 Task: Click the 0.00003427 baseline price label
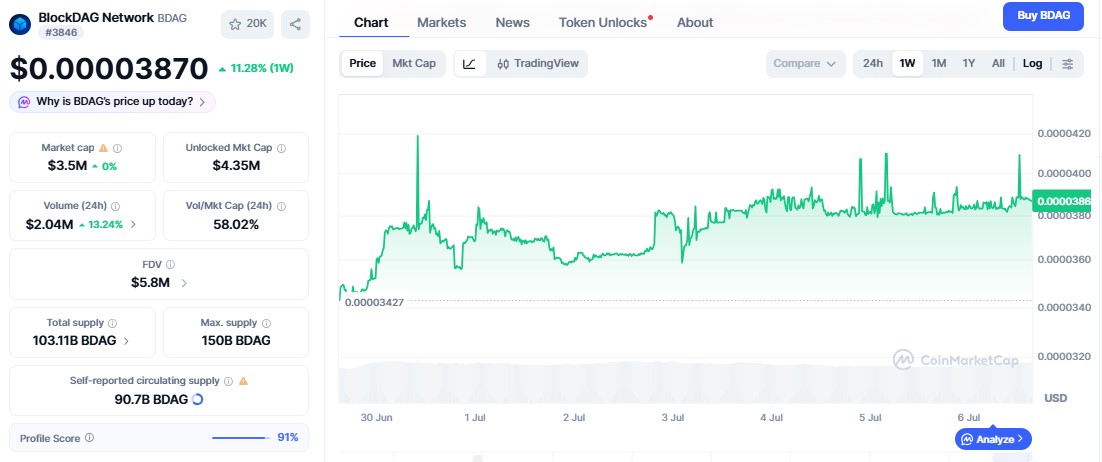tap(375, 302)
